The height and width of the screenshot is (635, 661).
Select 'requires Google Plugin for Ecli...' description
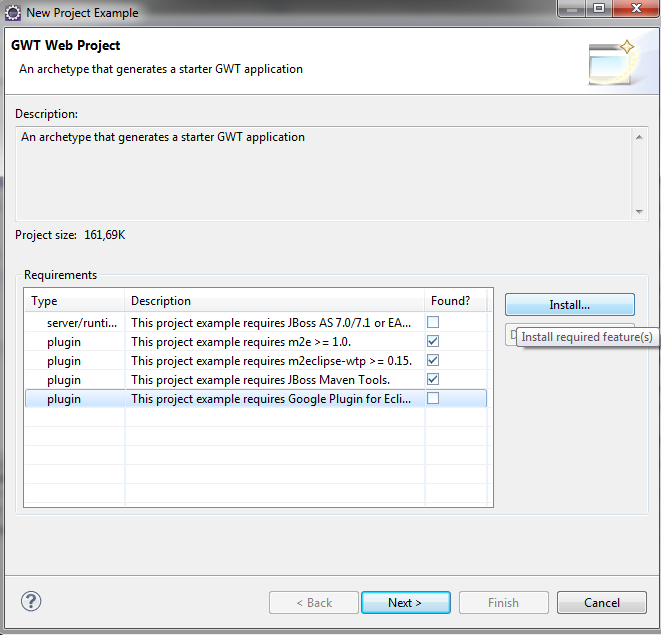coord(271,398)
